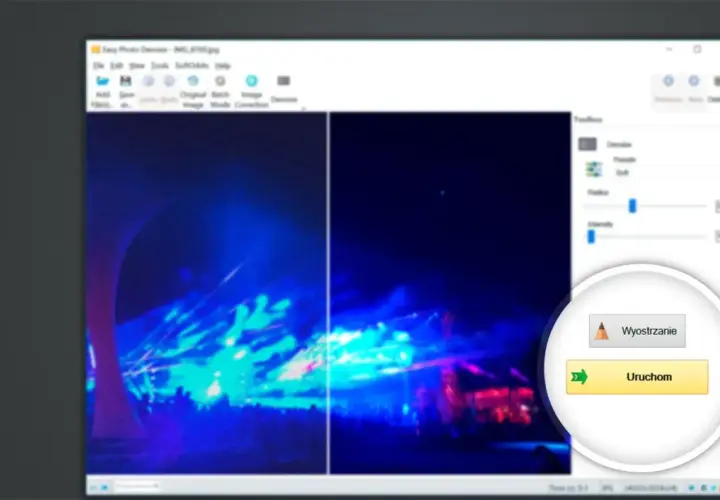Open the Tools menu
720x500 pixels.
click(x=160, y=66)
